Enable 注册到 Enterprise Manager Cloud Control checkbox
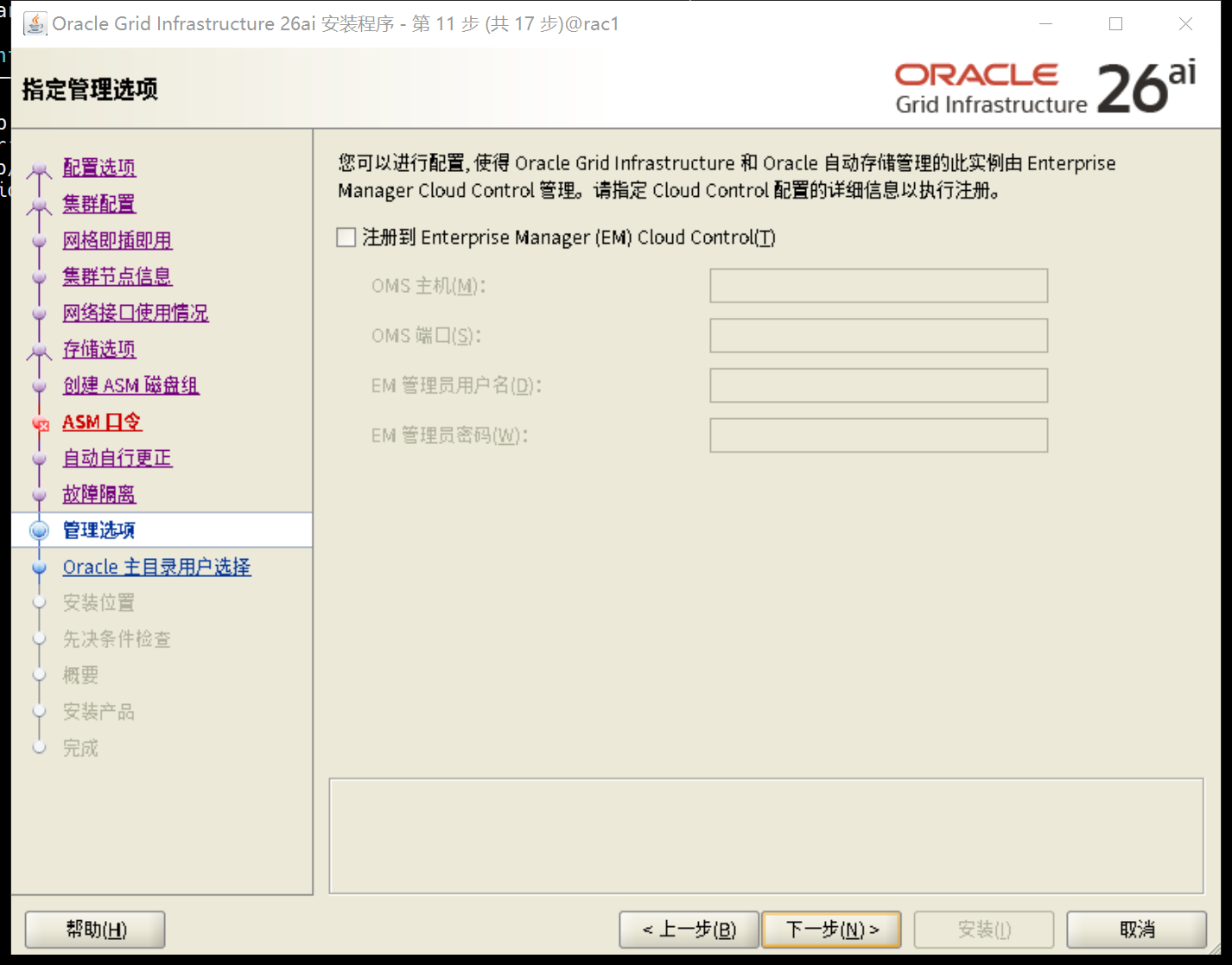This screenshot has width=1232, height=965. point(346,238)
